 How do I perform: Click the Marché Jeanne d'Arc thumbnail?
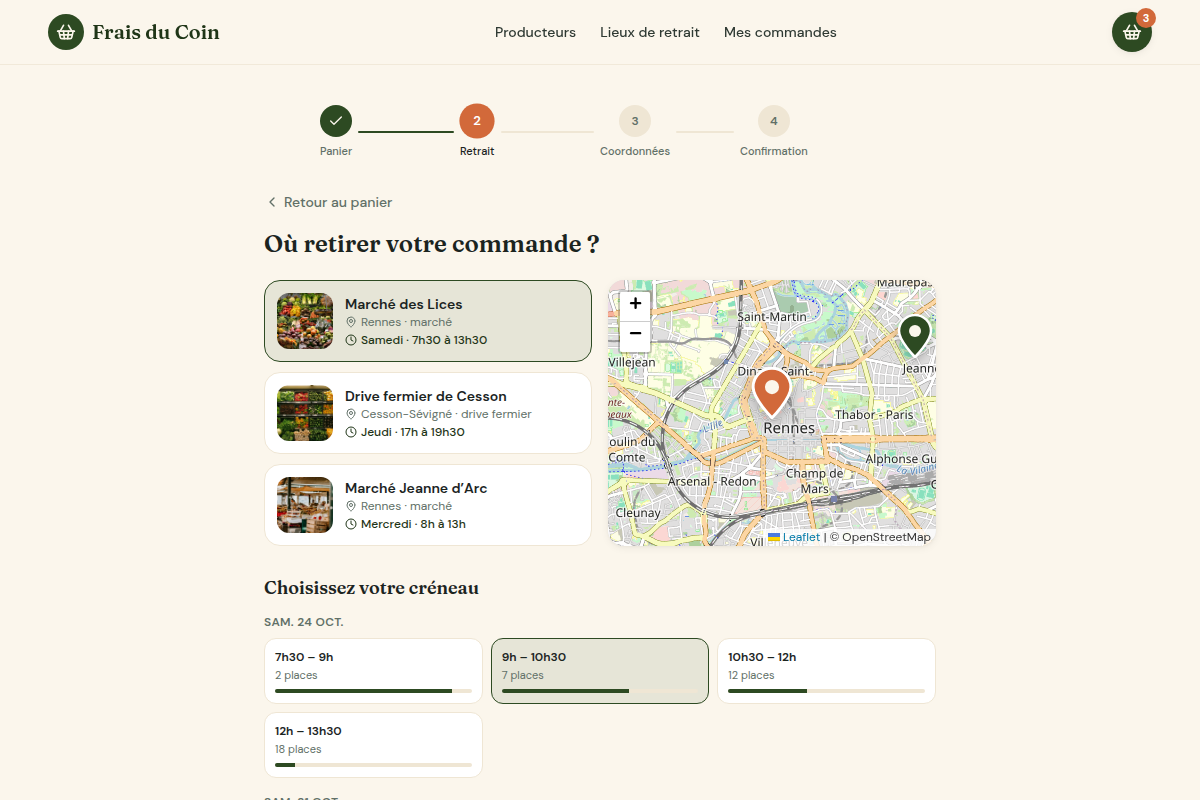pos(305,505)
